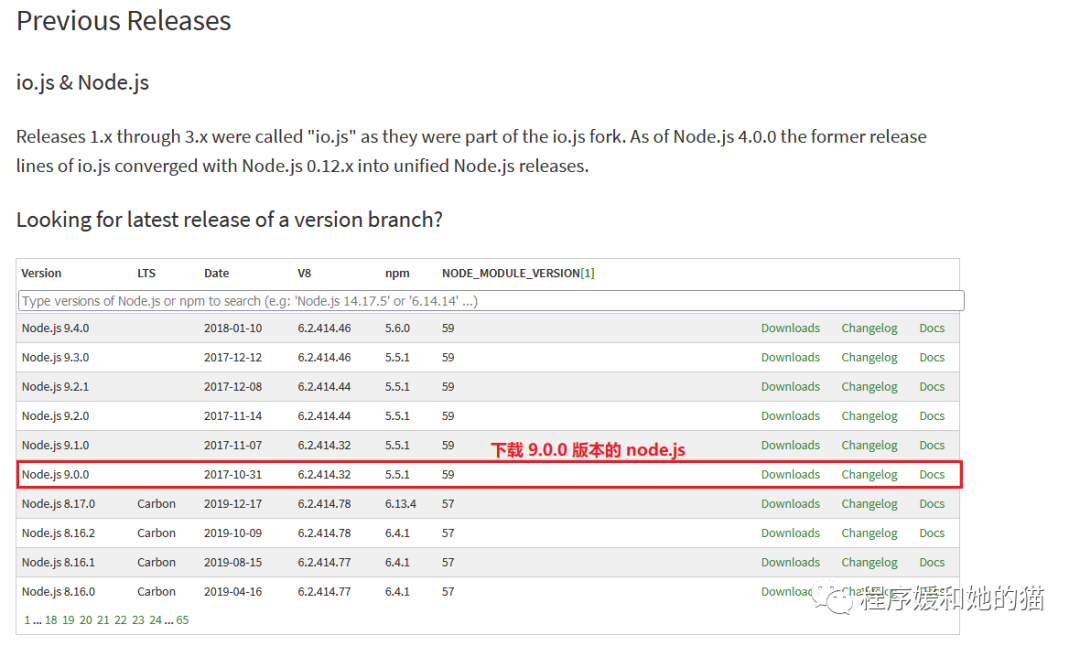Click the Version column header
This screenshot has width=1080, height=646.
(41, 273)
